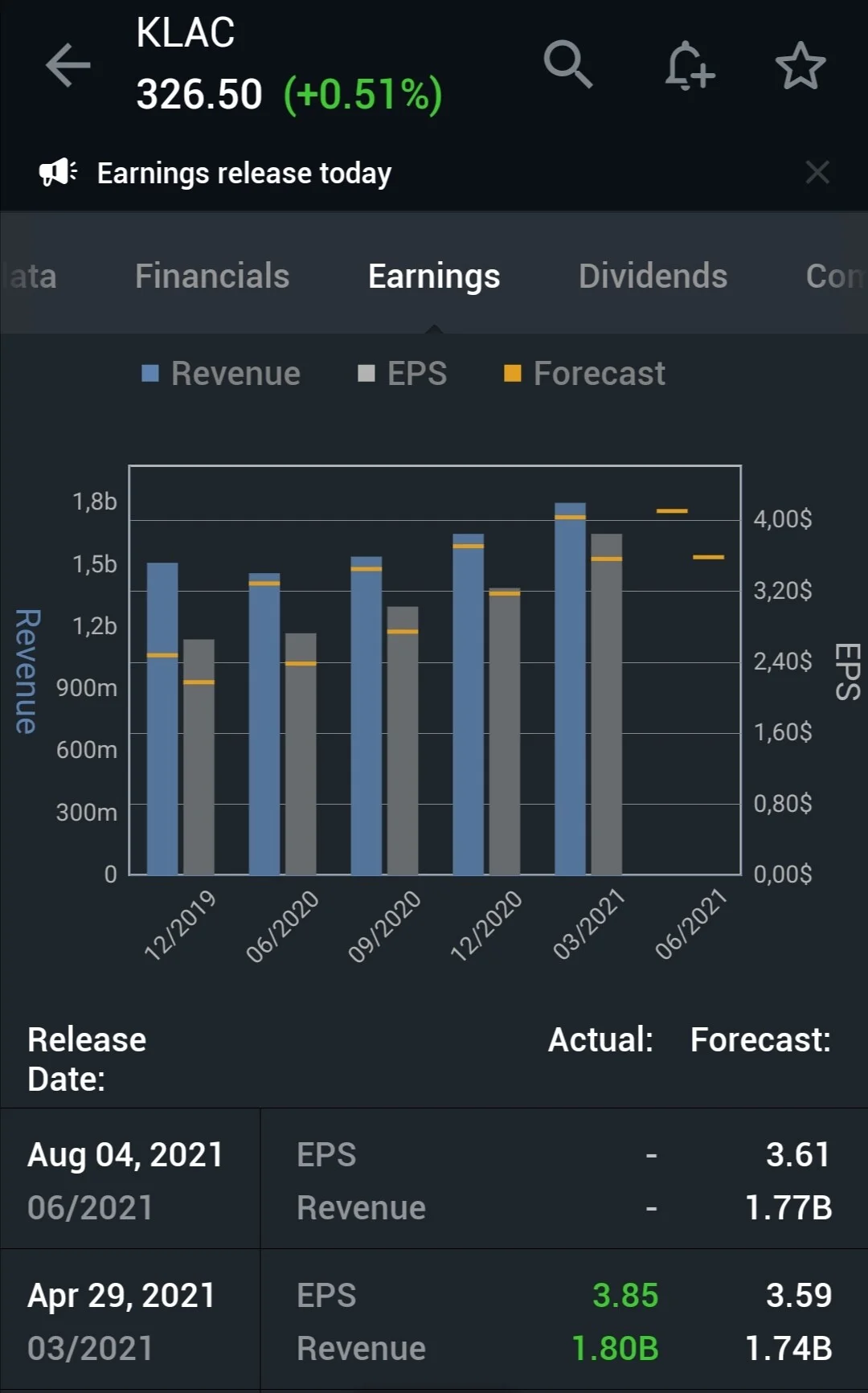Select the 06/2021 axis label
This screenshot has height=1393, width=868.
pyautogui.click(x=691, y=924)
